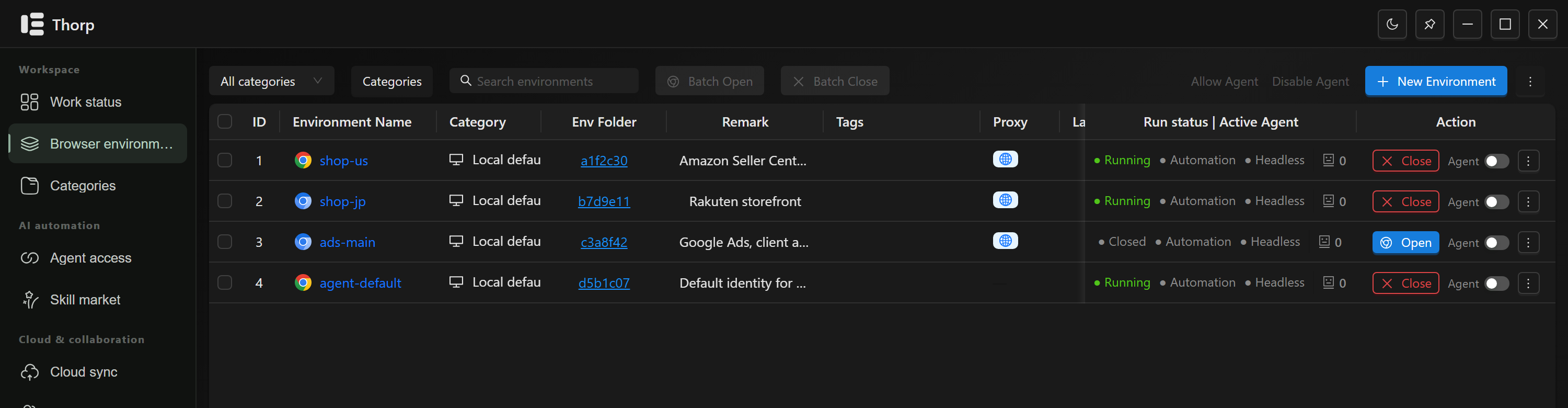The height and width of the screenshot is (408, 1568).
Task: Click proxy globe icon for shop-jp
Action: tap(1005, 200)
